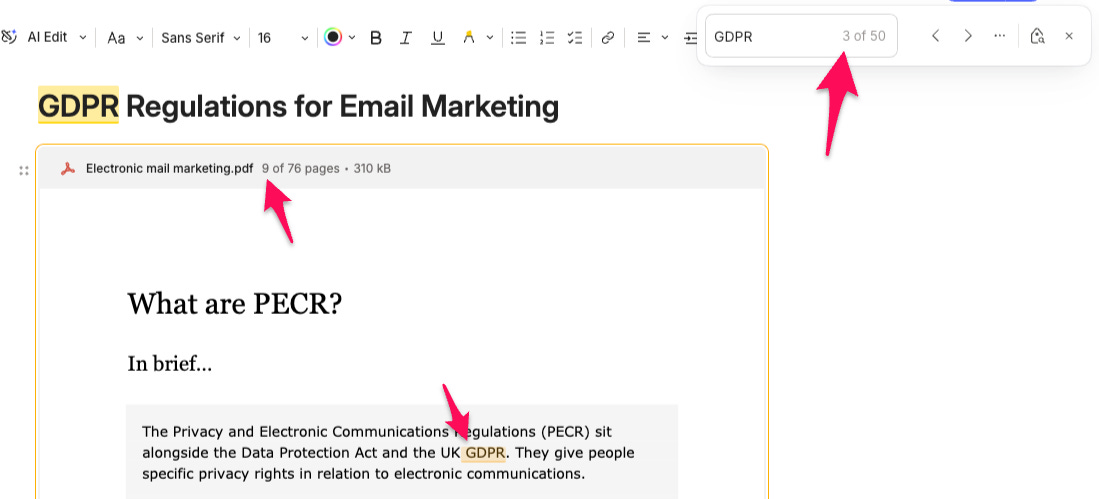This screenshot has height=499, width=1099.
Task: Toggle italic formatting
Action: (x=405, y=38)
